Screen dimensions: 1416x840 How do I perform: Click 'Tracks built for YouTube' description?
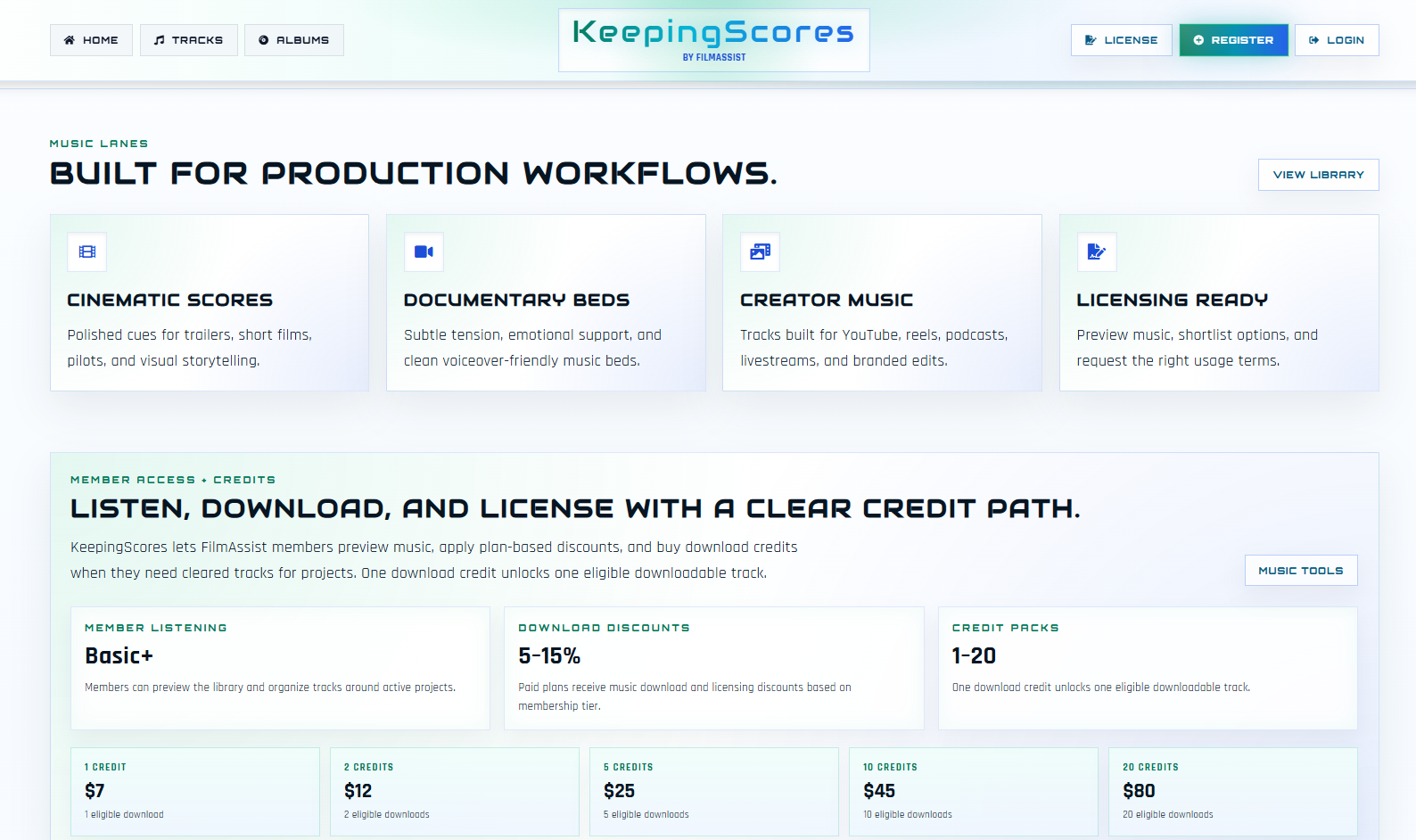click(x=874, y=348)
